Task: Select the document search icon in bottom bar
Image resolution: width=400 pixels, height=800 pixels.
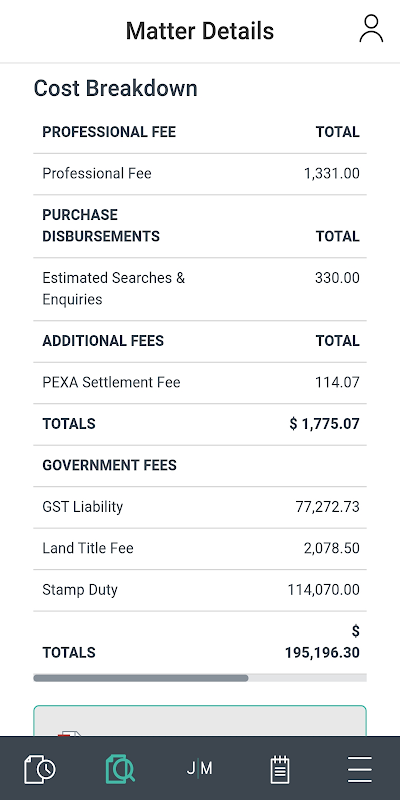Action: pyautogui.click(x=120, y=768)
